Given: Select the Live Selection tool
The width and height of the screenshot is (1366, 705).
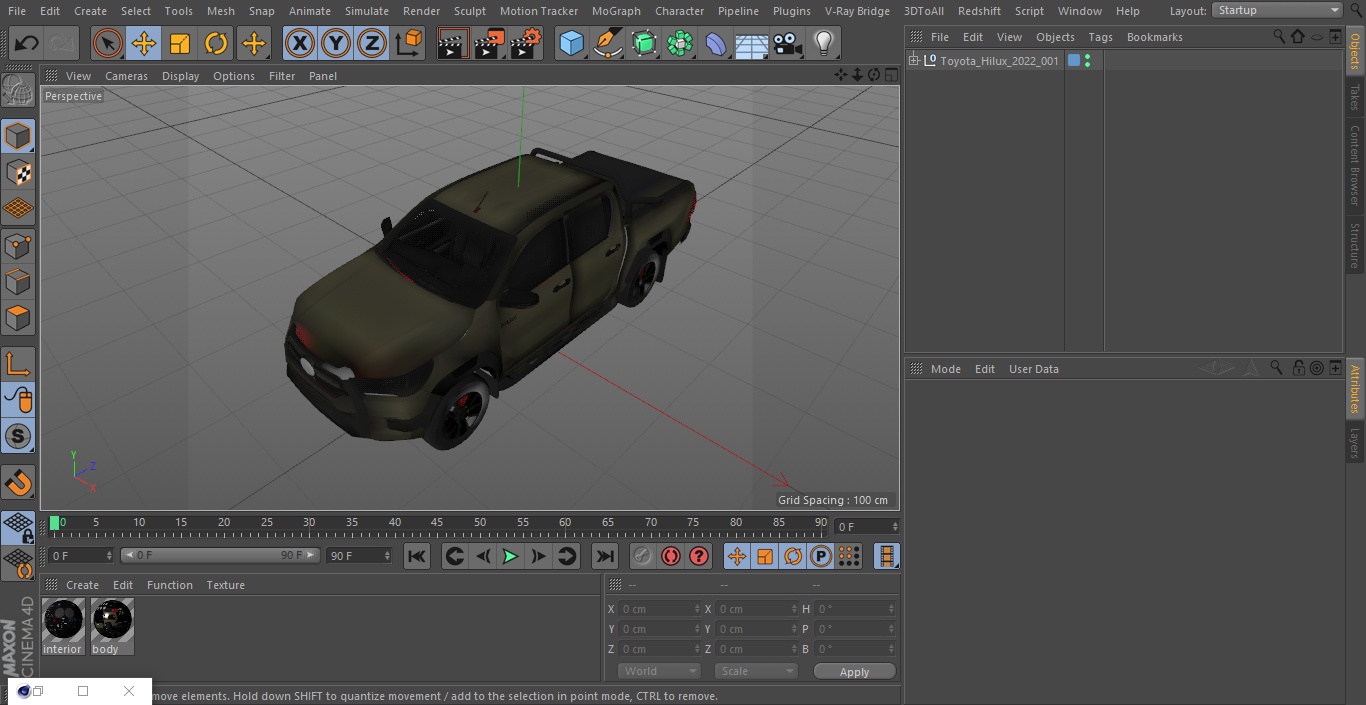Looking at the screenshot, I should click(x=108, y=44).
